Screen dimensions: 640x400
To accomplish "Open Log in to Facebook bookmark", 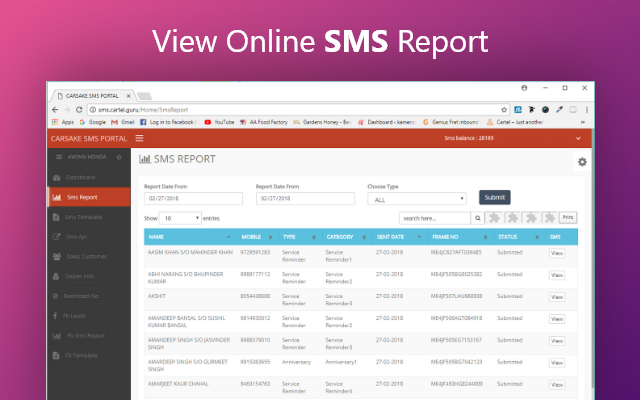I will pyautogui.click(x=168, y=122).
